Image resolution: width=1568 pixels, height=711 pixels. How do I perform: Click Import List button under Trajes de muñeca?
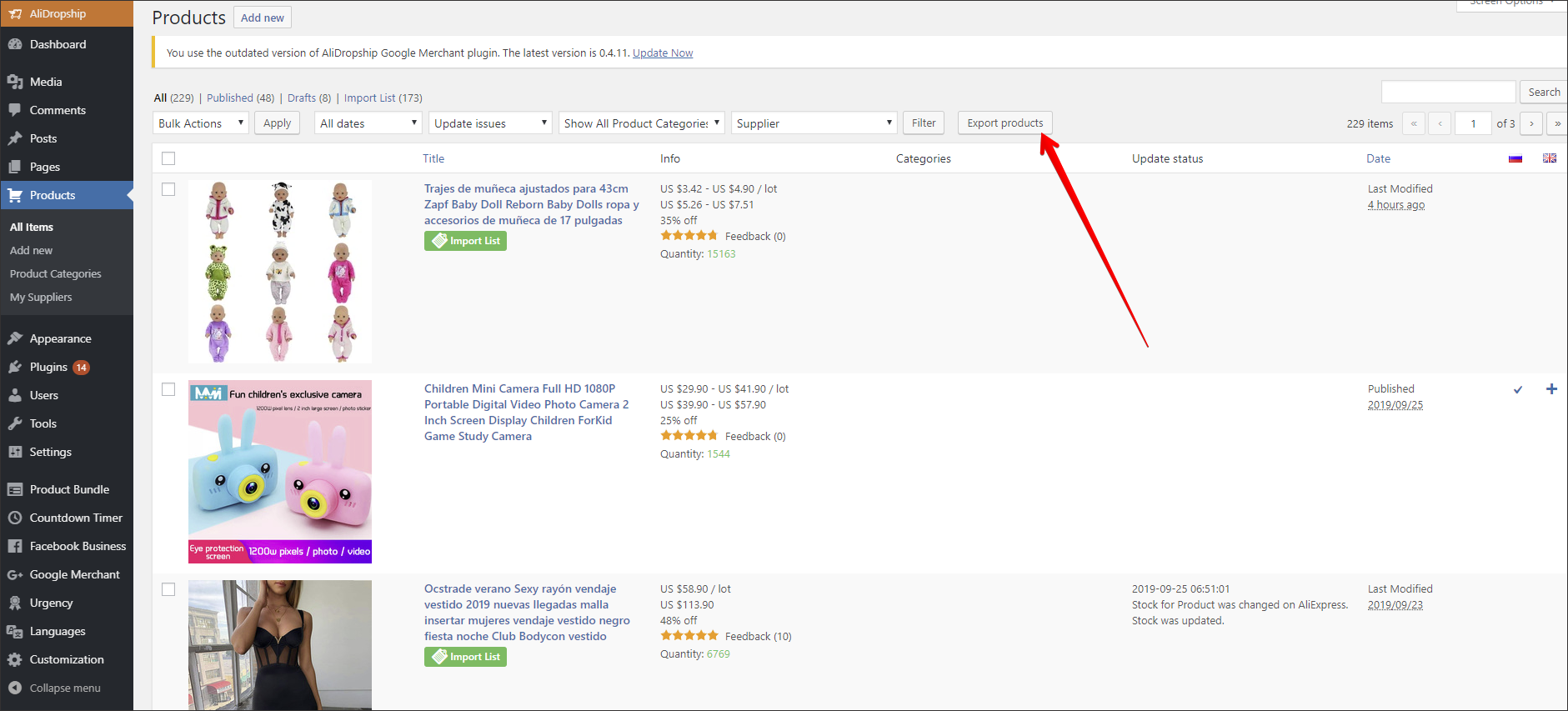tap(465, 241)
